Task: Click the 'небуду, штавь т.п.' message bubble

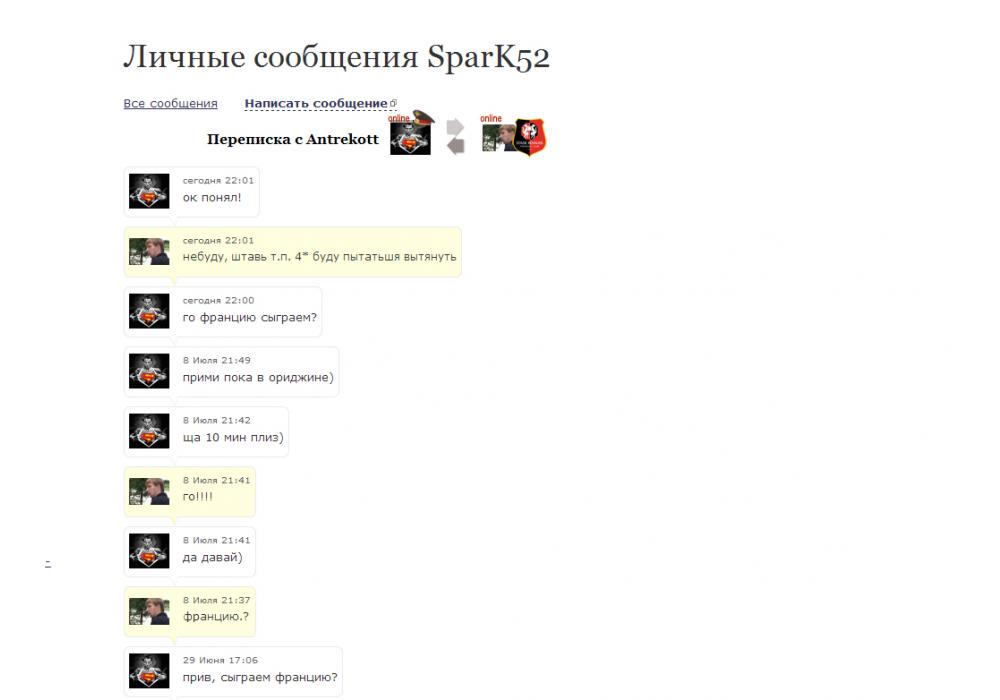Action: click(x=293, y=252)
